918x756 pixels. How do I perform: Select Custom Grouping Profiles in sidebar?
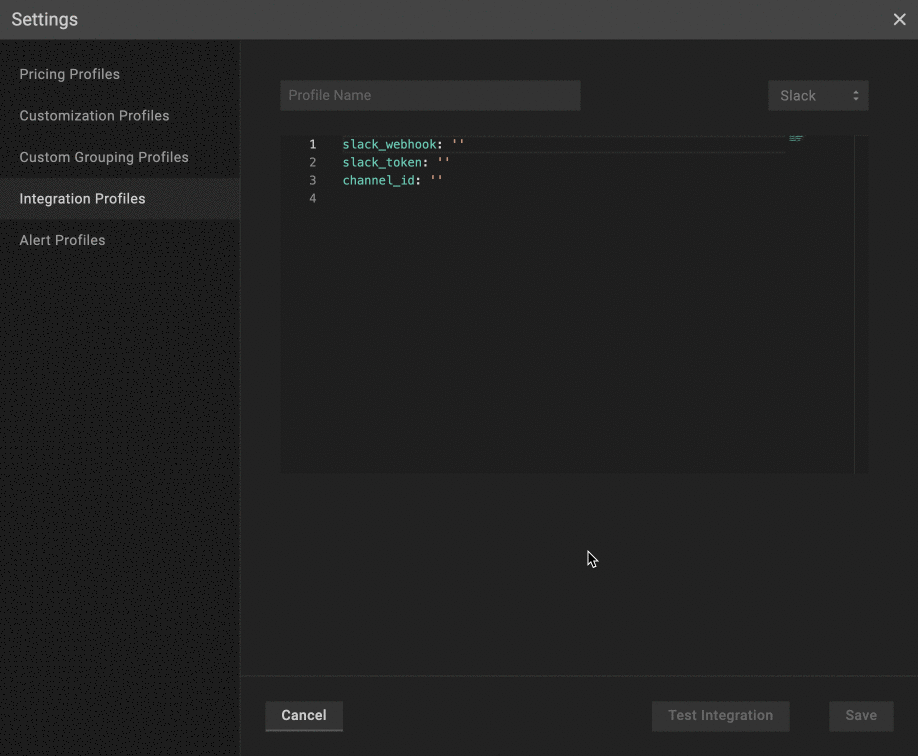click(x=104, y=157)
